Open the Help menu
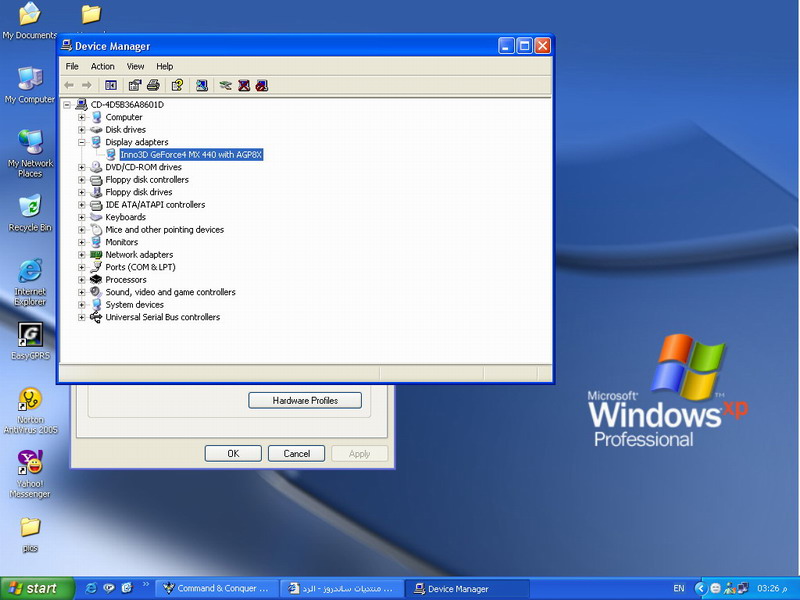This screenshot has height=600, width=800. 164,66
